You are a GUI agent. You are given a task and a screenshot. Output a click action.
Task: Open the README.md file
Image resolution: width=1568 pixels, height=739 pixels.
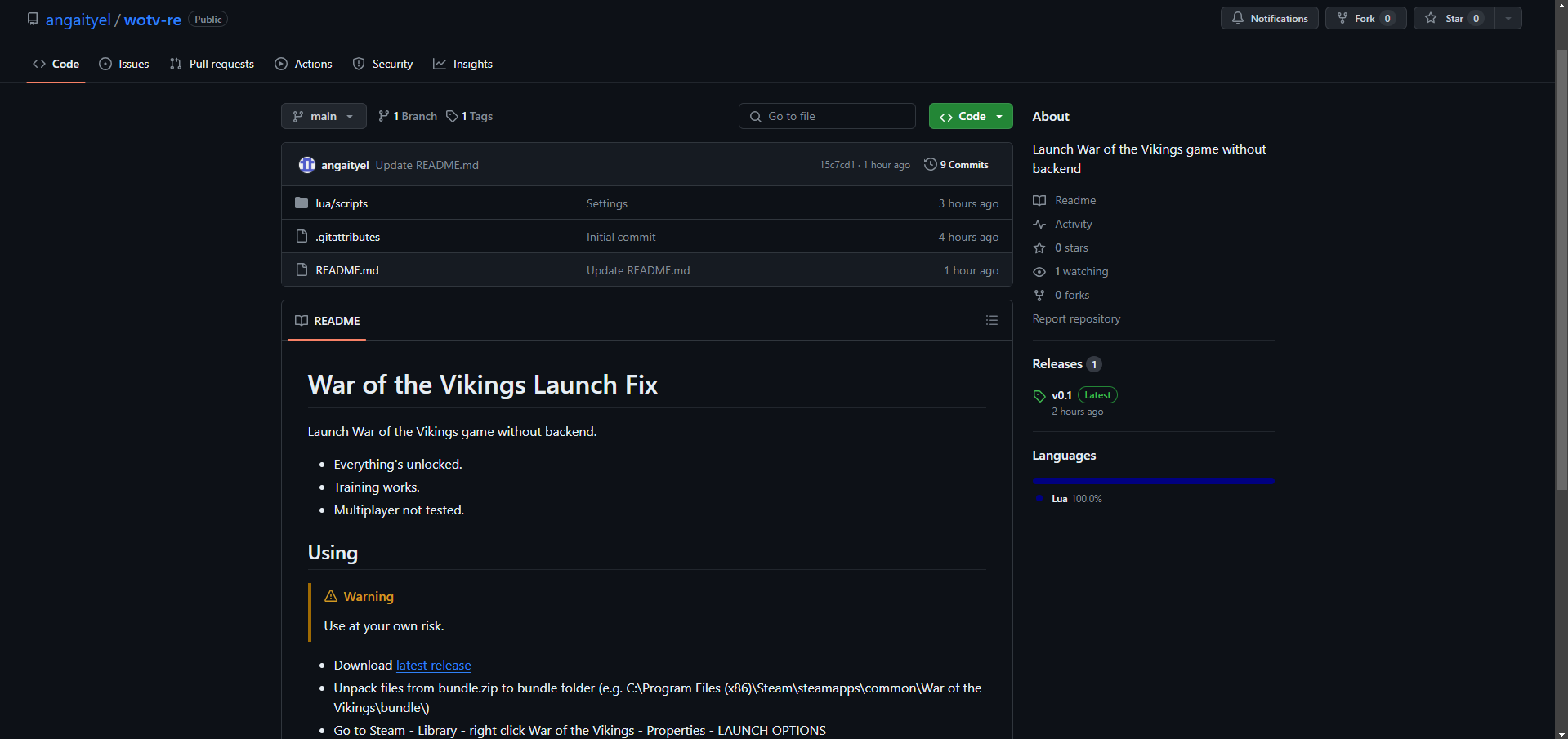coord(347,270)
